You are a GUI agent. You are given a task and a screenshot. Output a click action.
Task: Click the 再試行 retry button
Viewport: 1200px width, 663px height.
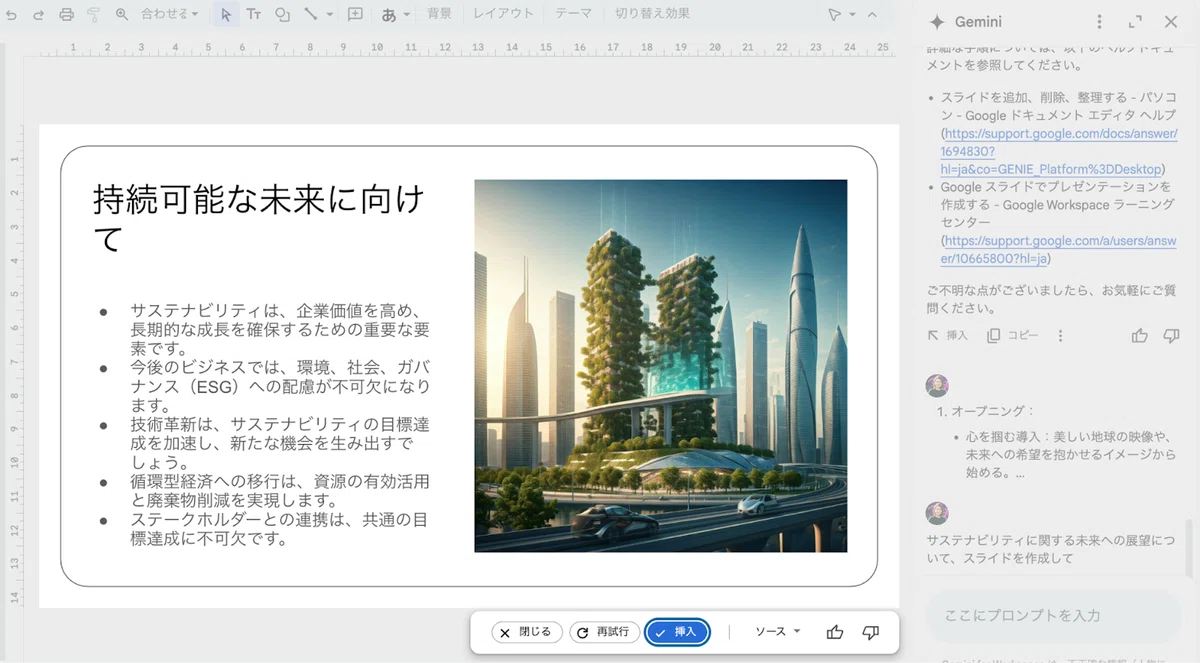pyautogui.click(x=604, y=632)
